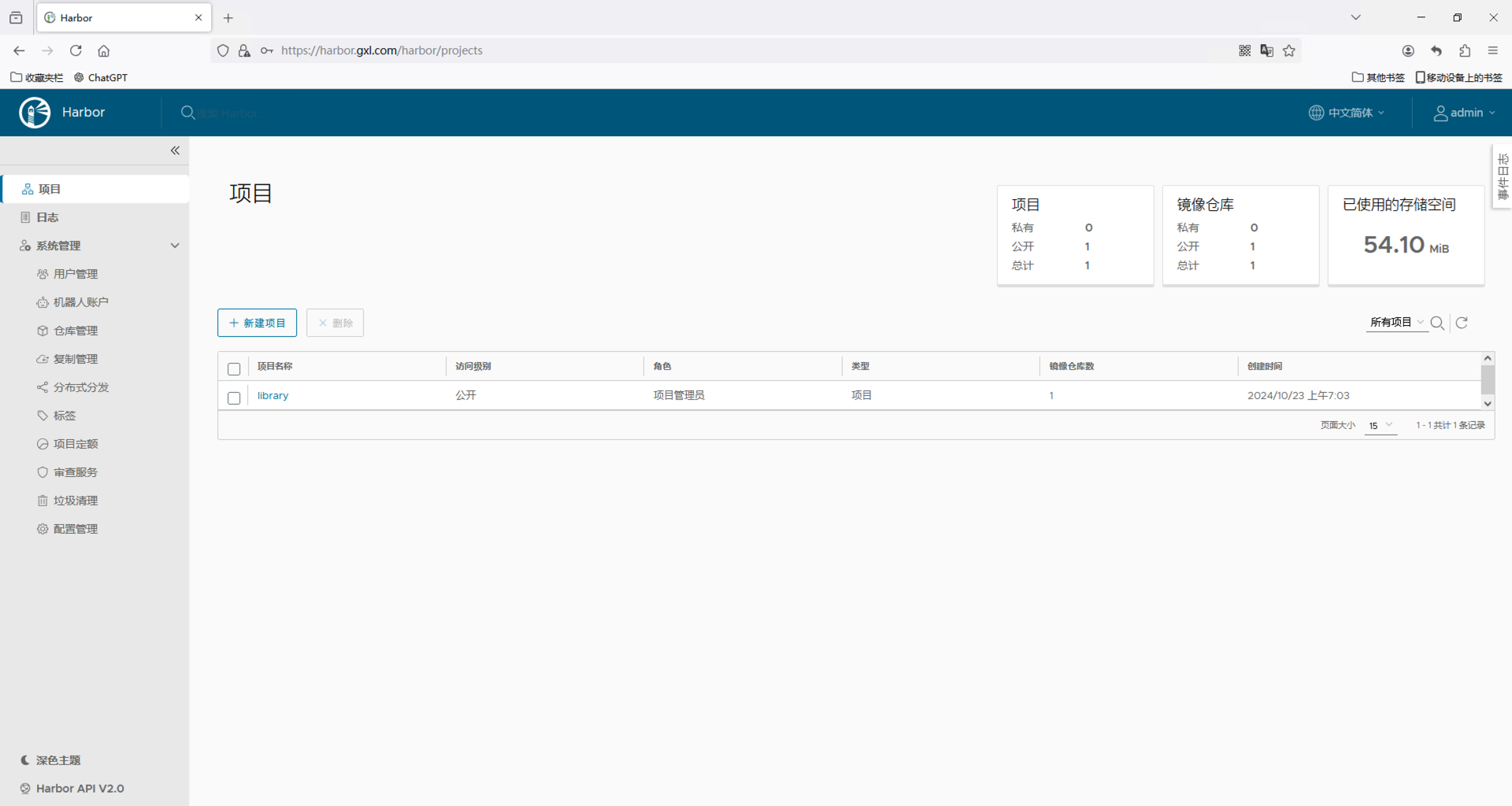Screen dimensions: 1512x806
Task: Sort by 镜像仓库数 column header
Action: (x=1072, y=366)
